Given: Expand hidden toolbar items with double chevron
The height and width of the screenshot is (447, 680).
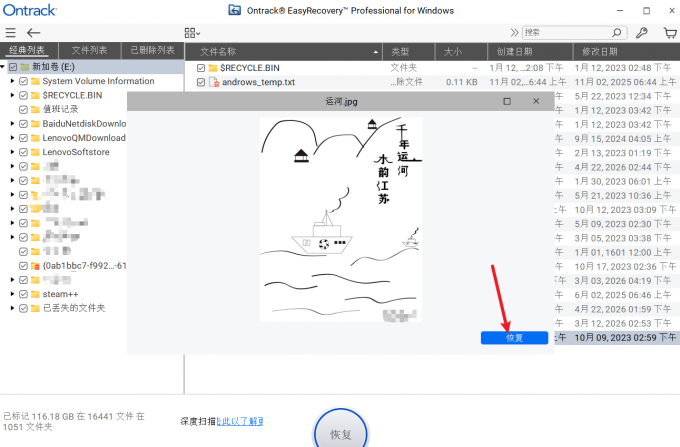Looking at the screenshot, I should point(514,33).
